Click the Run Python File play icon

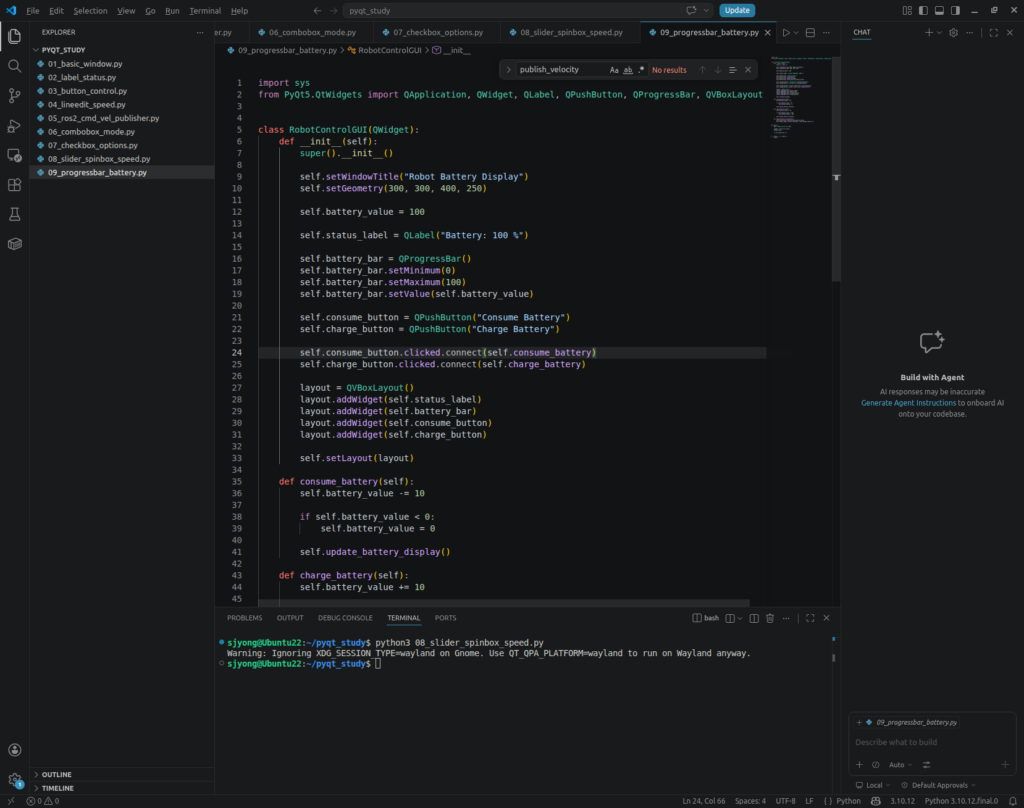[x=786, y=33]
